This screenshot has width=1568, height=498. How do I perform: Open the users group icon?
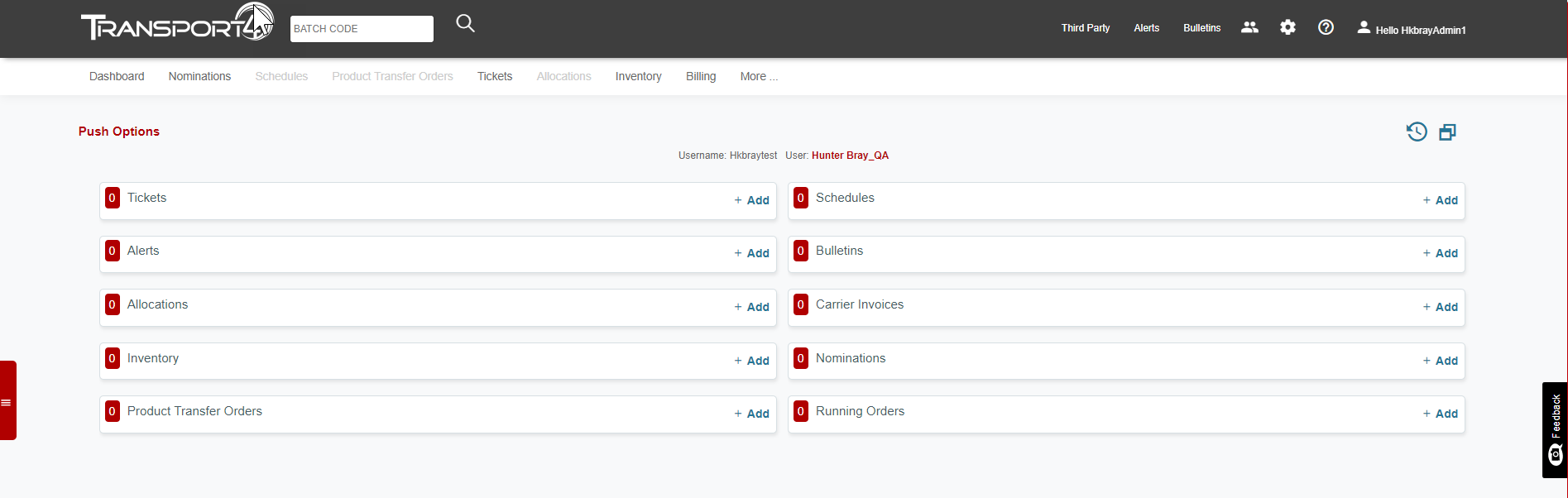1249,27
